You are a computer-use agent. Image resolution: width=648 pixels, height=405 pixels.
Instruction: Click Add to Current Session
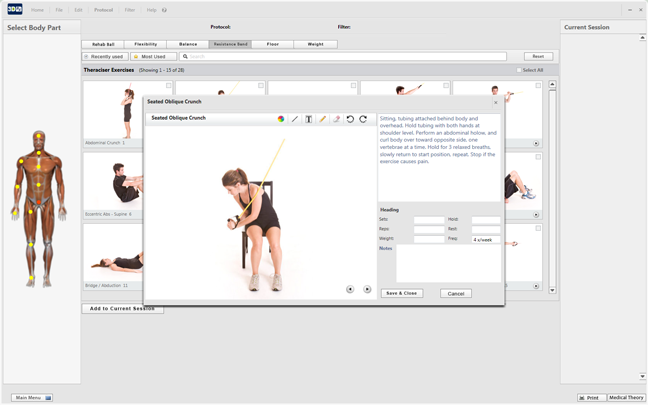[x=122, y=309]
